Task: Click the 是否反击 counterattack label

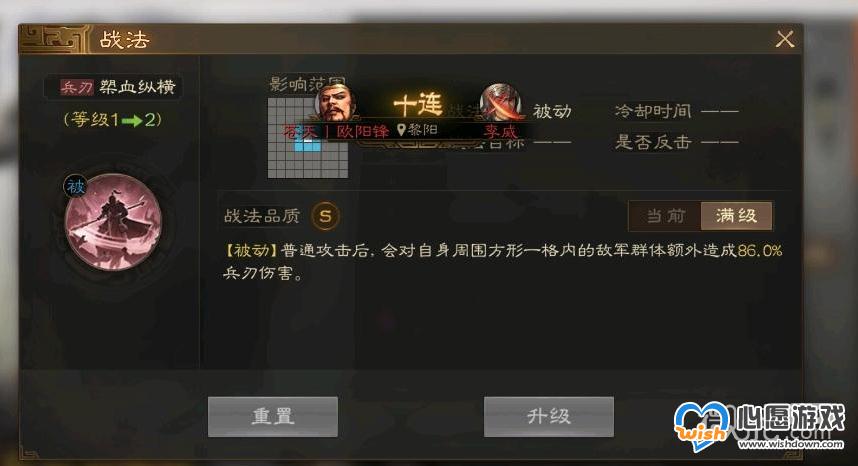Action: [x=653, y=142]
